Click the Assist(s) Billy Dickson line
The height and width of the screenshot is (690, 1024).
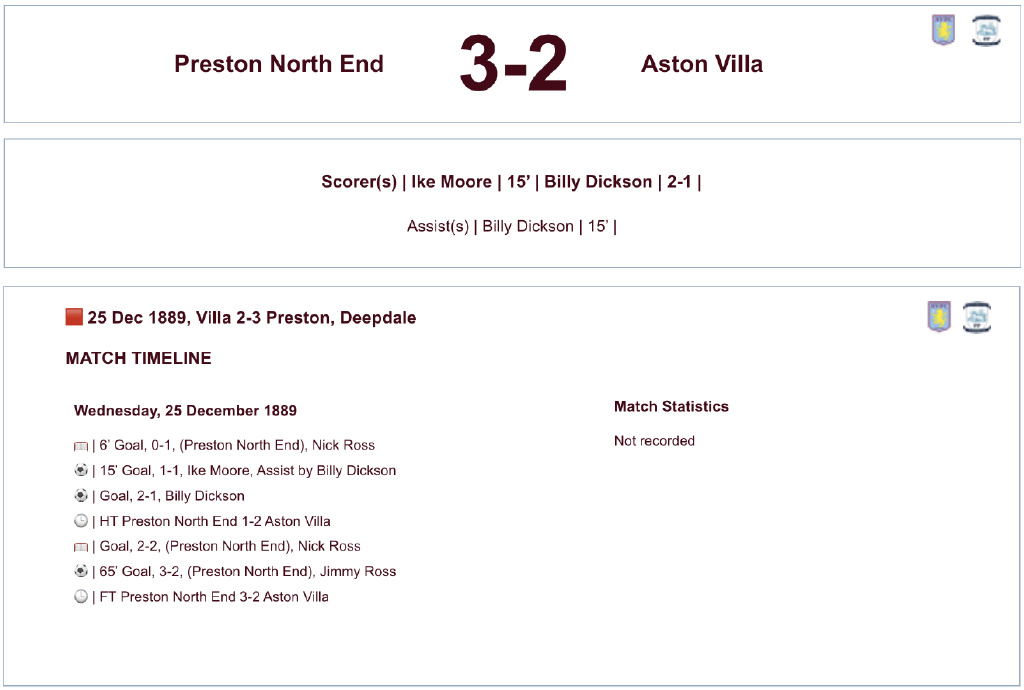point(511,226)
